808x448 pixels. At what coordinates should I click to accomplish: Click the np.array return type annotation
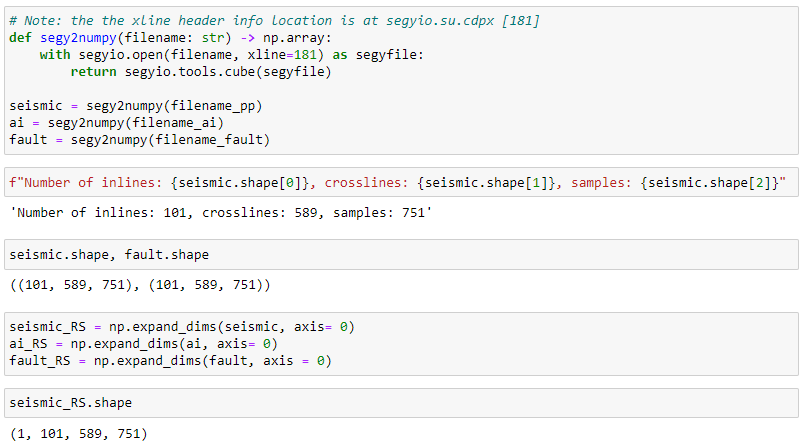[x=294, y=38]
